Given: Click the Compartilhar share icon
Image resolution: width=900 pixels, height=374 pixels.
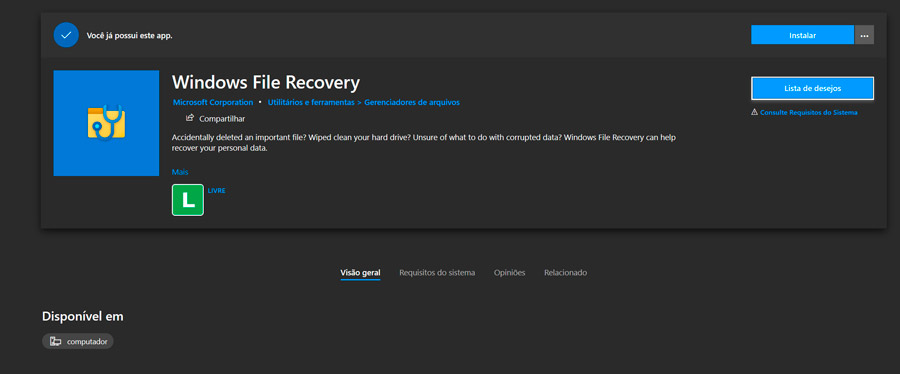Looking at the screenshot, I should [x=189, y=118].
